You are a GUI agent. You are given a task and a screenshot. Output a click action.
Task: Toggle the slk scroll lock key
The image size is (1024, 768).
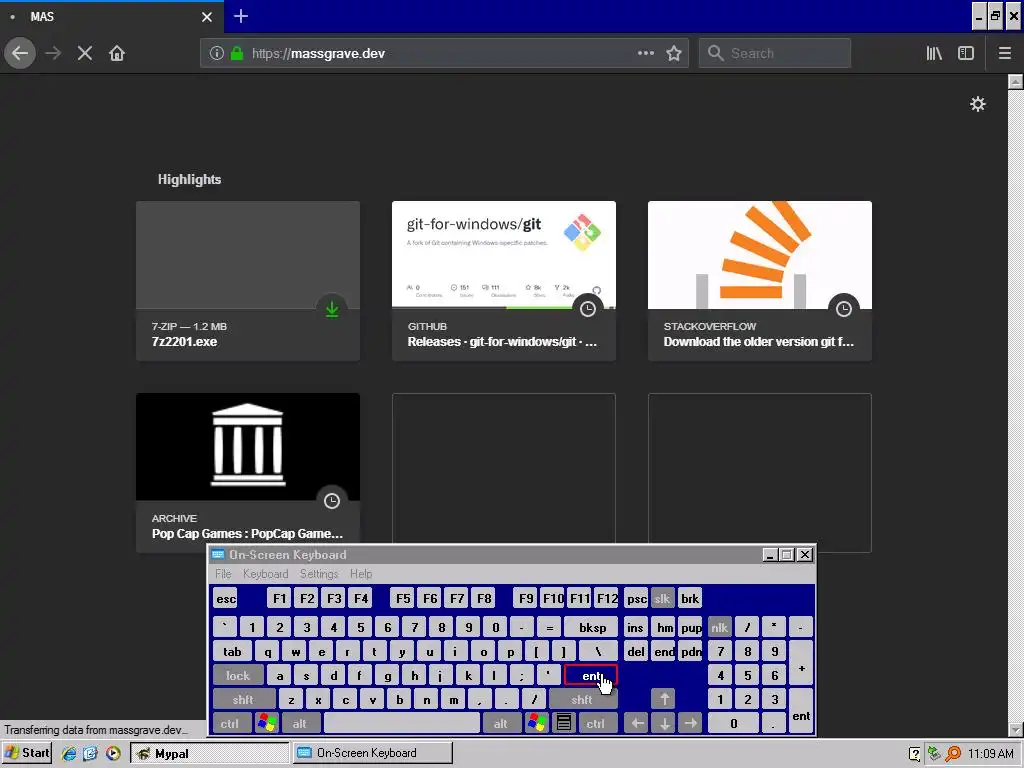[x=662, y=598]
